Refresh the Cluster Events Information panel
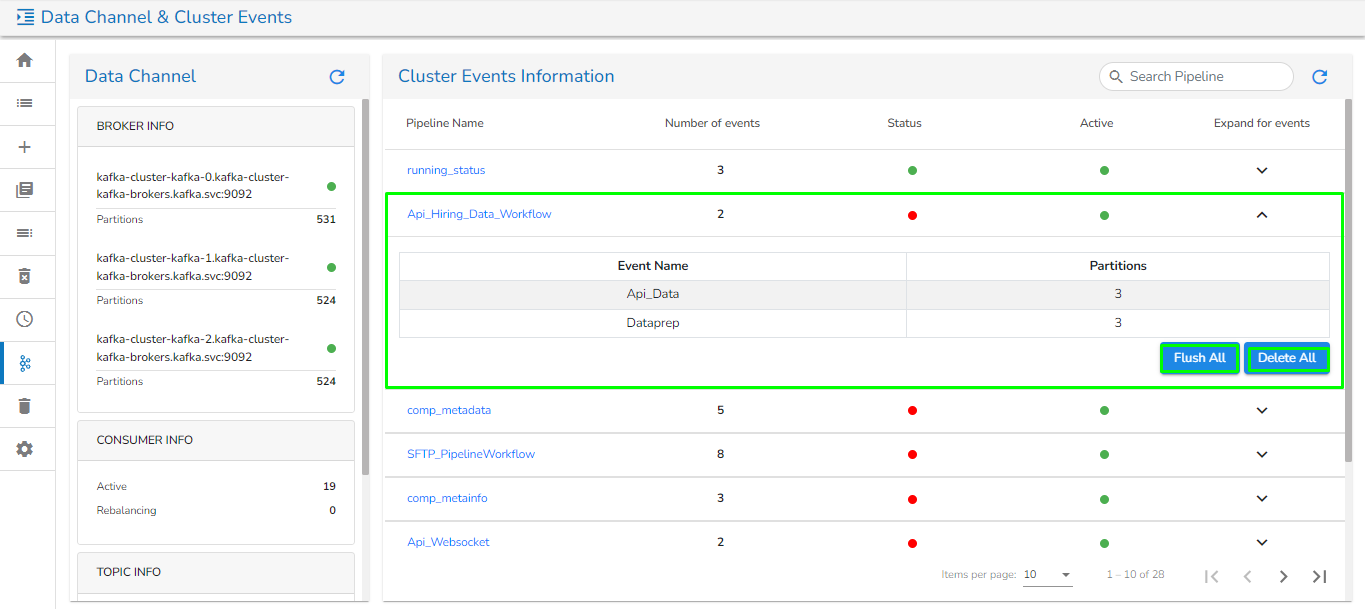This screenshot has height=609, width=1365. point(1319,77)
